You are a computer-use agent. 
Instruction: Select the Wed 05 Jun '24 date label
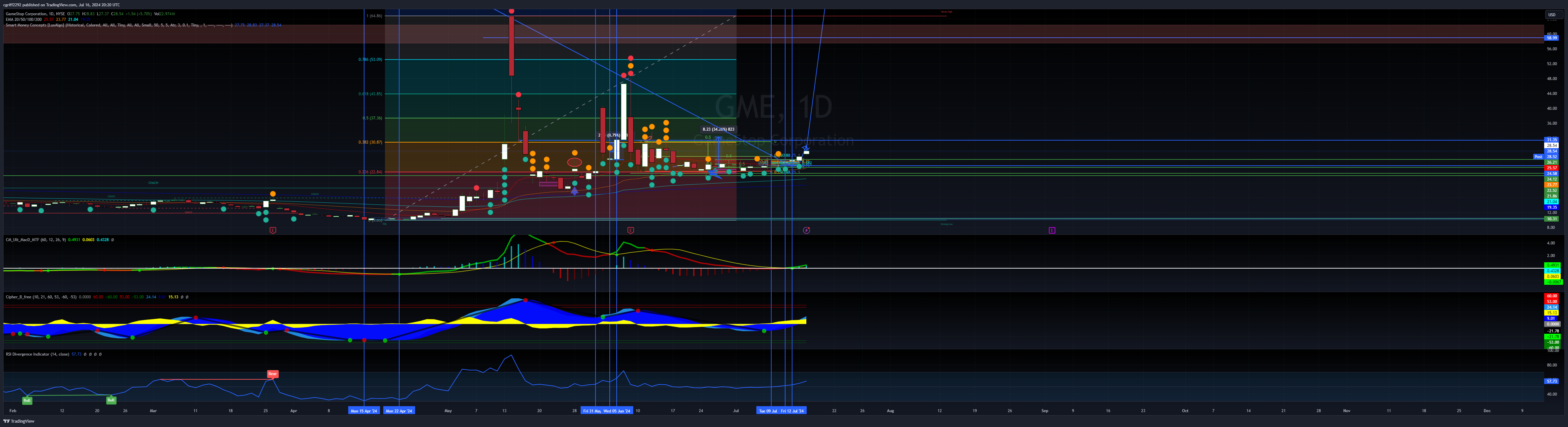coord(617,410)
